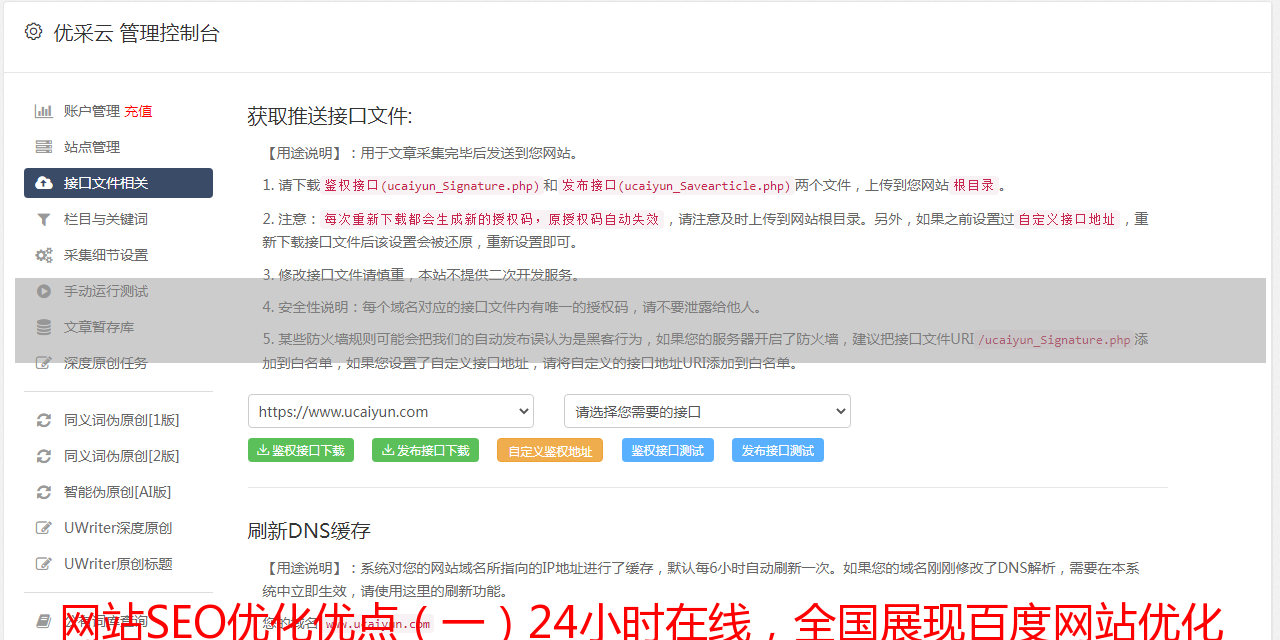This screenshot has width=1280, height=640.
Task: Click the server icon for 站点管理
Action: point(44,147)
